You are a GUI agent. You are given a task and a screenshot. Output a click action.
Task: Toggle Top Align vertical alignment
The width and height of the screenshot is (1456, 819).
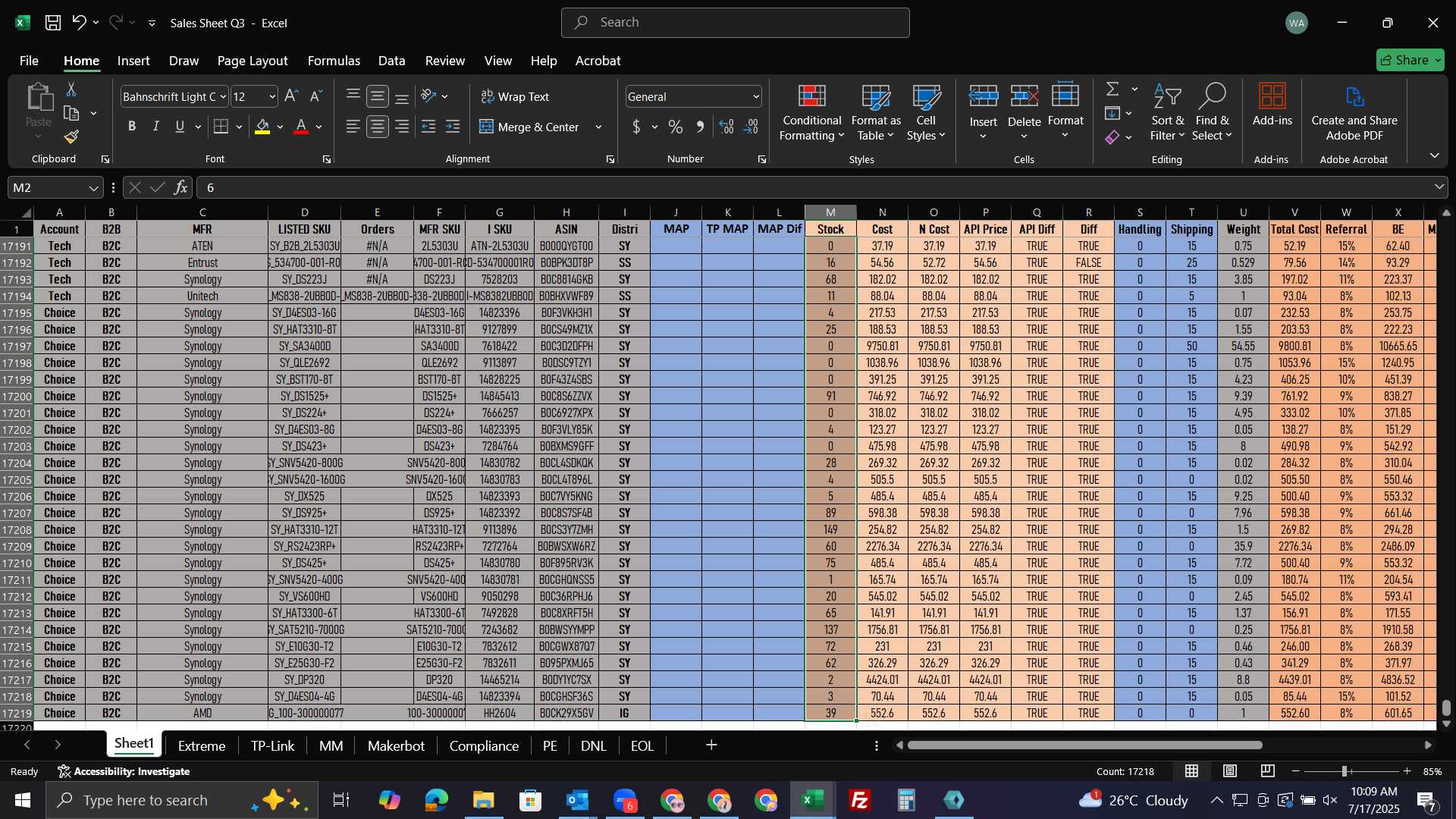353,96
